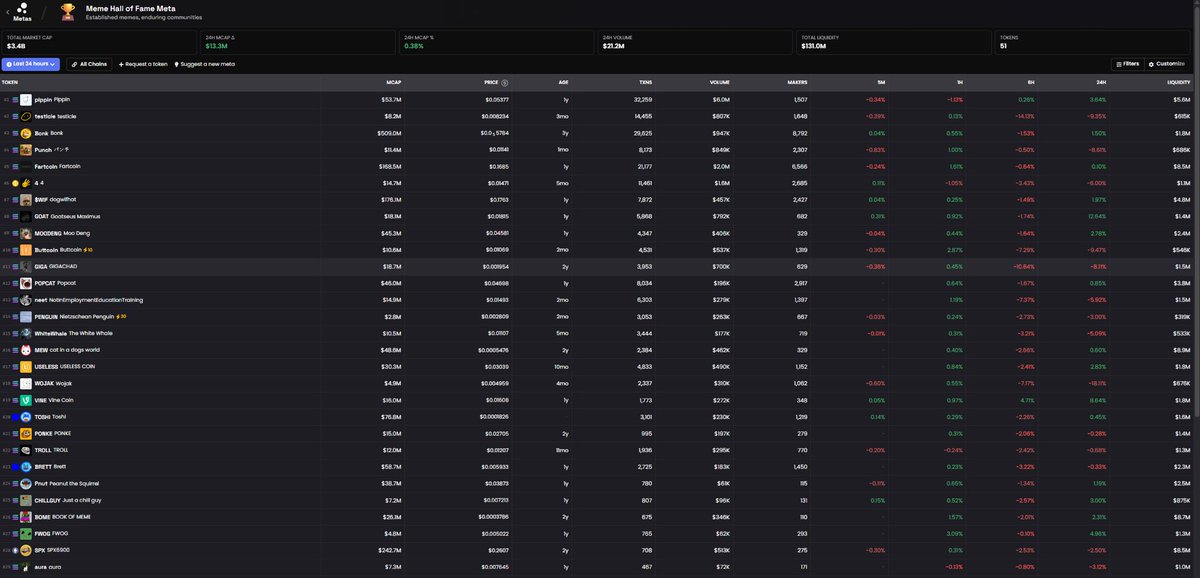Open the Last 24 hours dropdown
Viewport: 1200px width, 578px height.
point(32,64)
